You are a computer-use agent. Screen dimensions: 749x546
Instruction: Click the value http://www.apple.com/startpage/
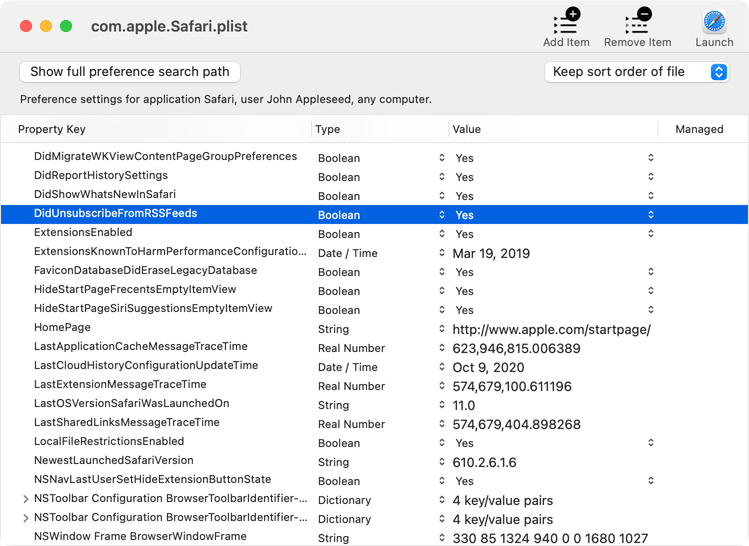click(x=551, y=330)
